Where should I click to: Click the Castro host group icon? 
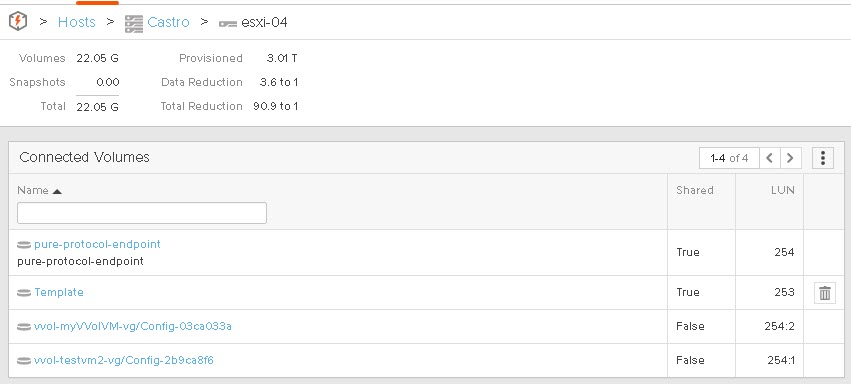coord(134,23)
